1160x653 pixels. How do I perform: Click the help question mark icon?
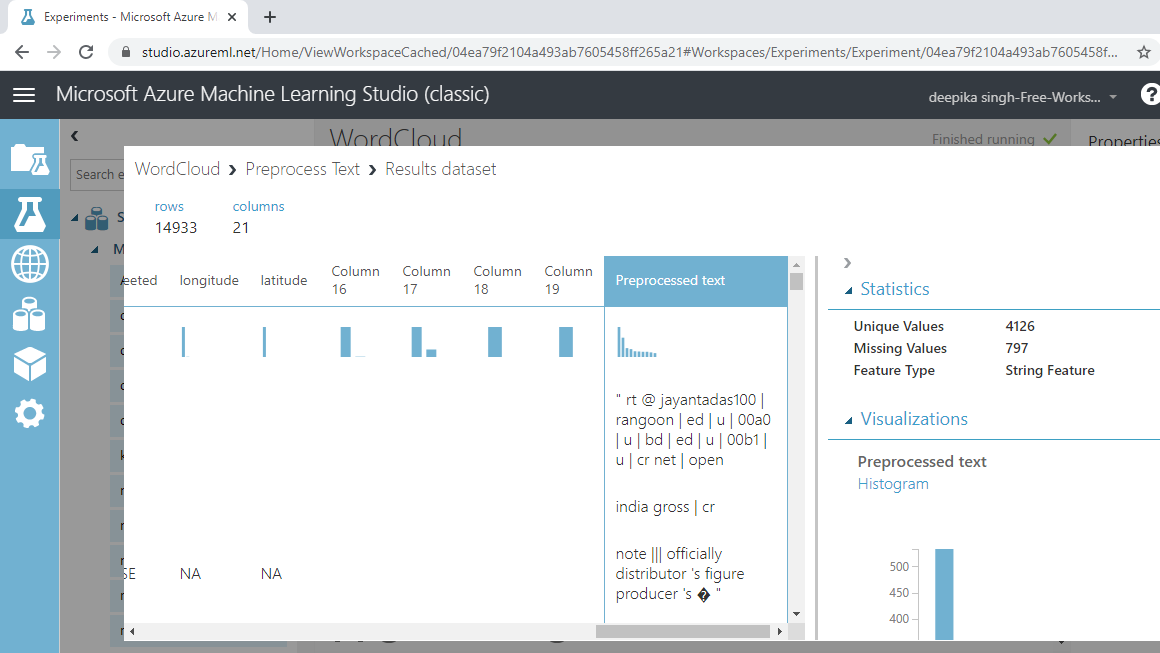[1150, 95]
